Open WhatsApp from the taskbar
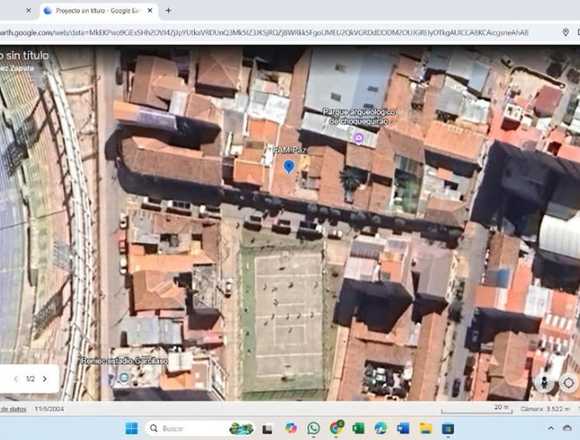Viewport: 580px width, 440px height. [313, 428]
